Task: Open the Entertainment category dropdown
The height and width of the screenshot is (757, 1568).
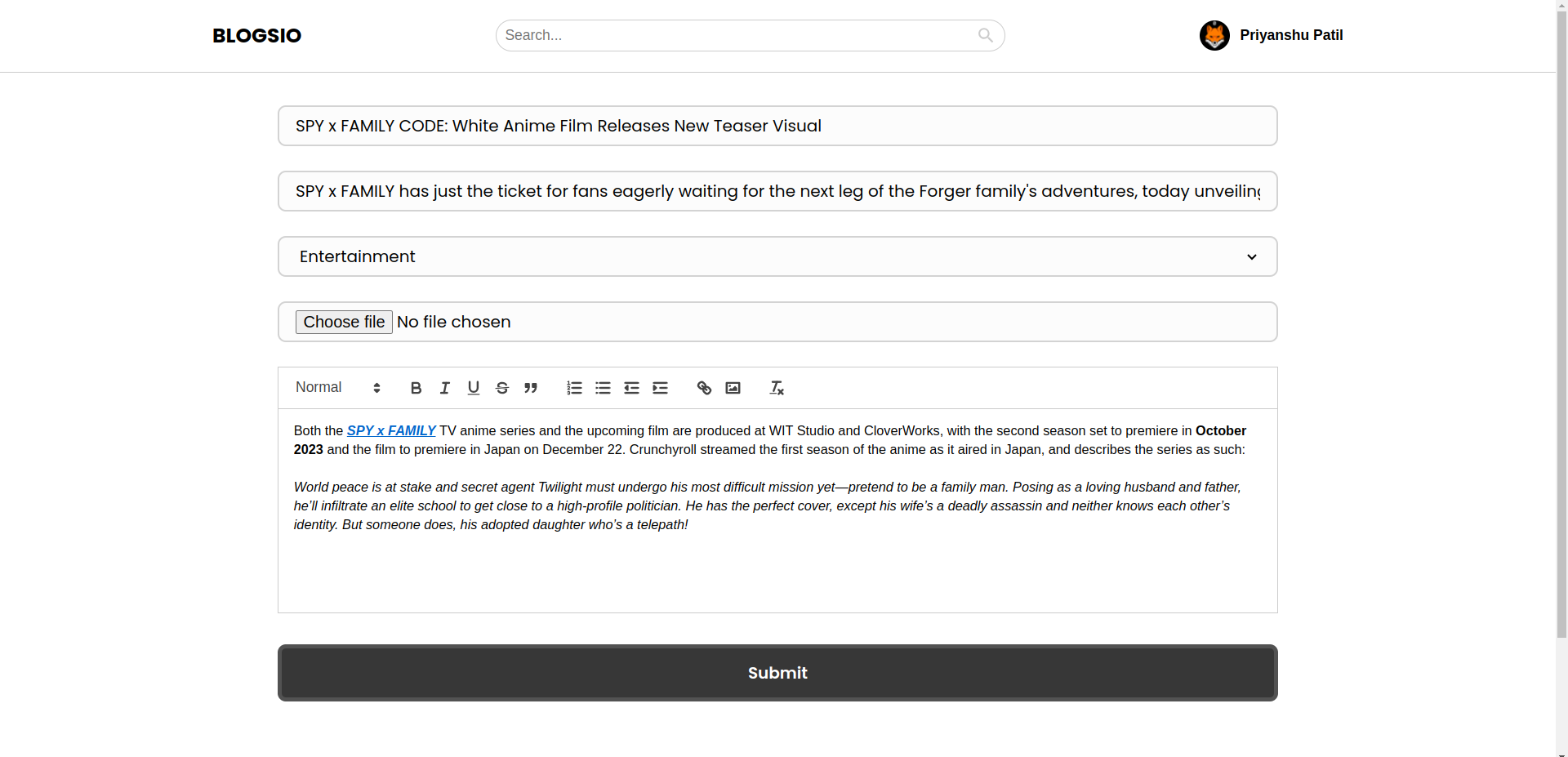Action: pyautogui.click(x=777, y=256)
